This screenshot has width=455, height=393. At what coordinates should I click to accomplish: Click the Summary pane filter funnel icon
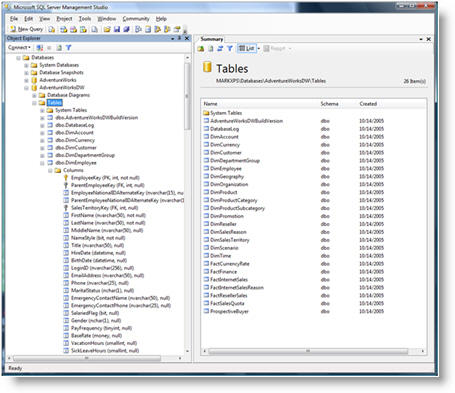230,49
